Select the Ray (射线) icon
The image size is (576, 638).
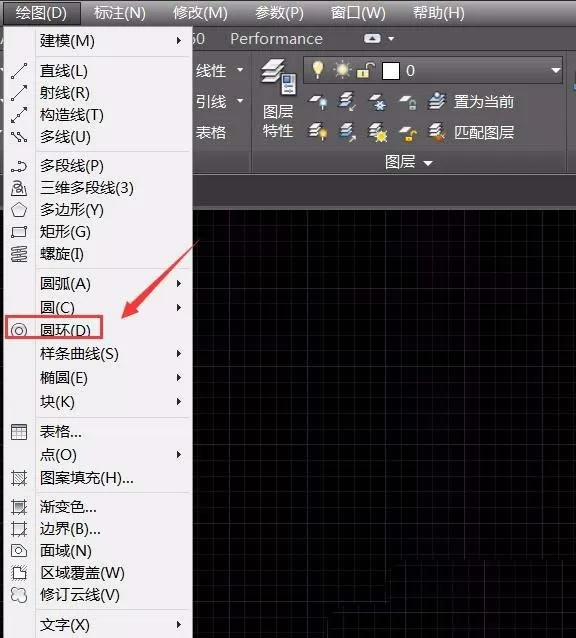tap(19, 93)
